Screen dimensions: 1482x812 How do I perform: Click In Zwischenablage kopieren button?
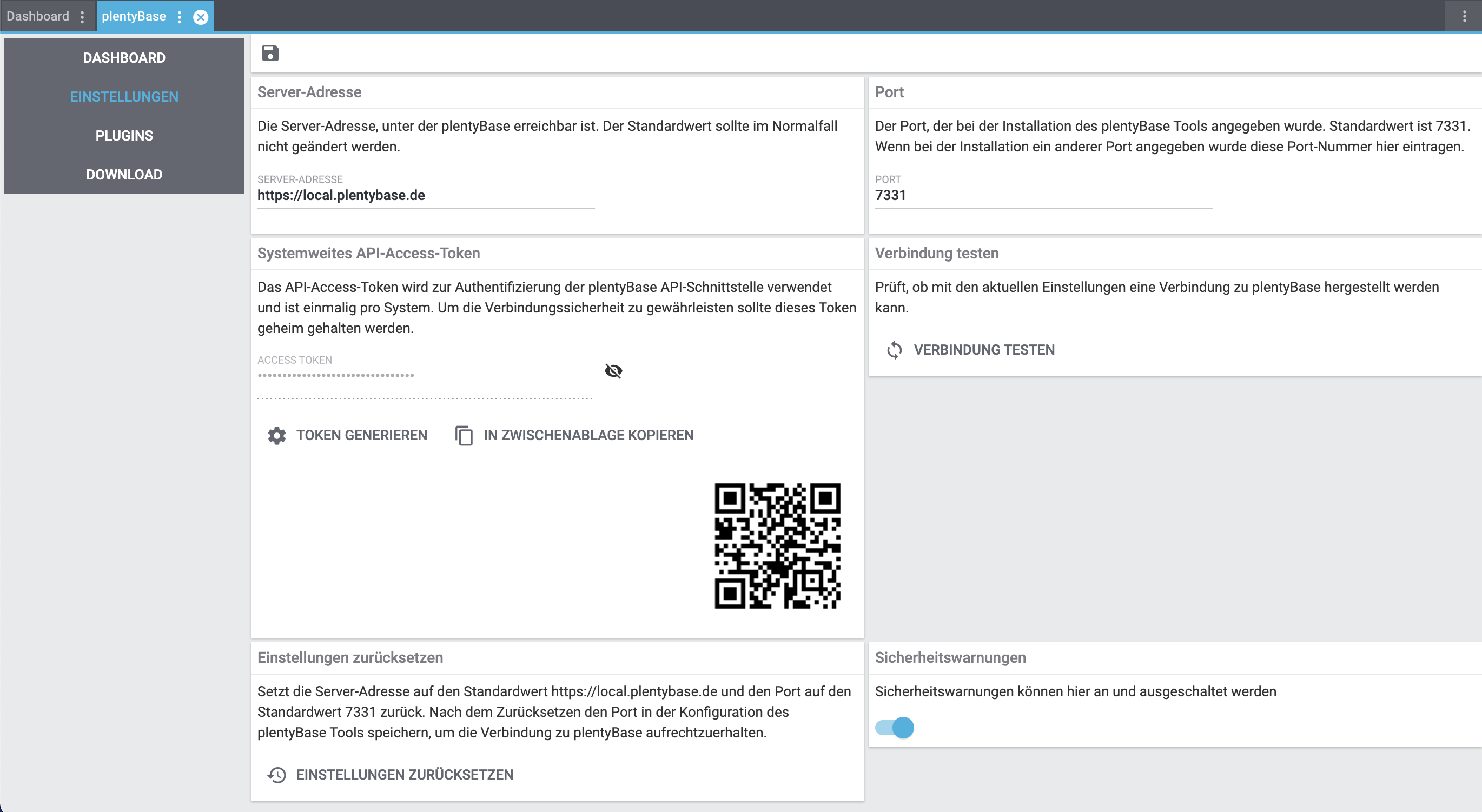pos(588,435)
